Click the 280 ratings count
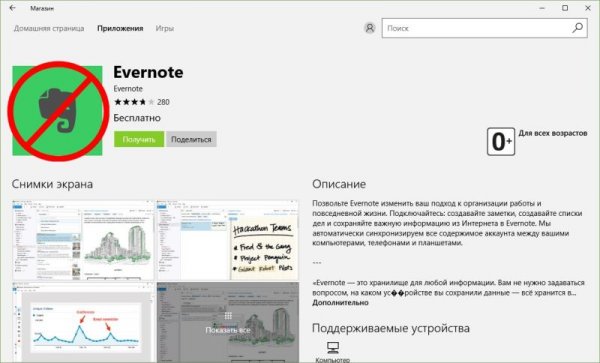Screen dimensions: 600x363 163,102
